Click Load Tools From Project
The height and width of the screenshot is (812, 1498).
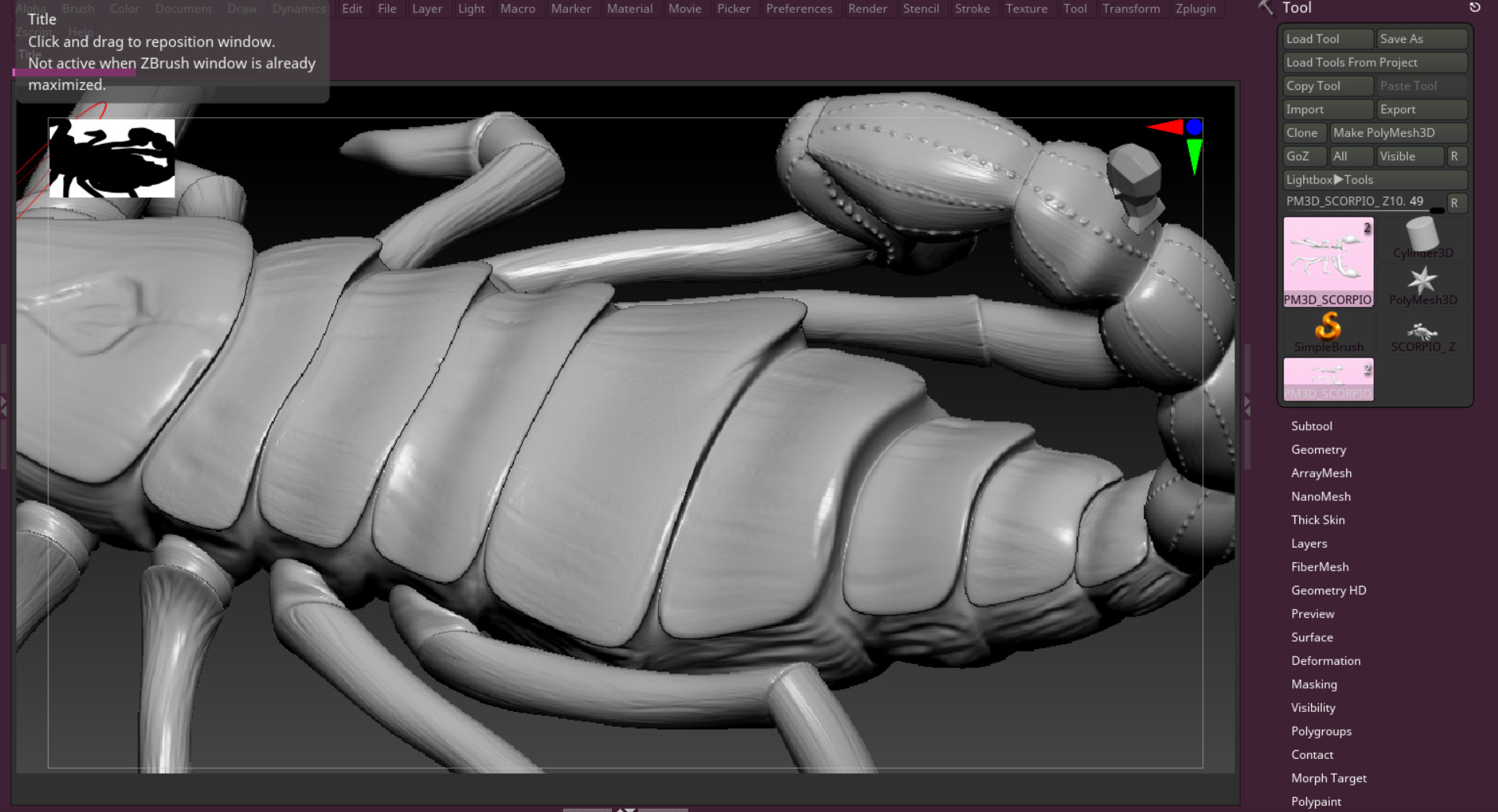pyautogui.click(x=1375, y=63)
